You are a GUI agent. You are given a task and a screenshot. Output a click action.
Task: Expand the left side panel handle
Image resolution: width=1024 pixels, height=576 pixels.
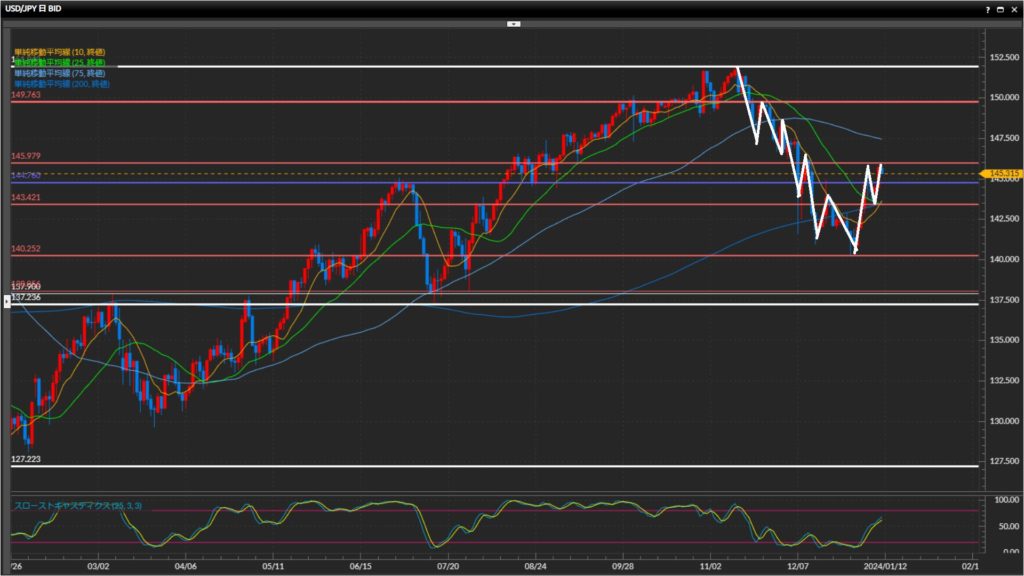pyautogui.click(x=5, y=302)
